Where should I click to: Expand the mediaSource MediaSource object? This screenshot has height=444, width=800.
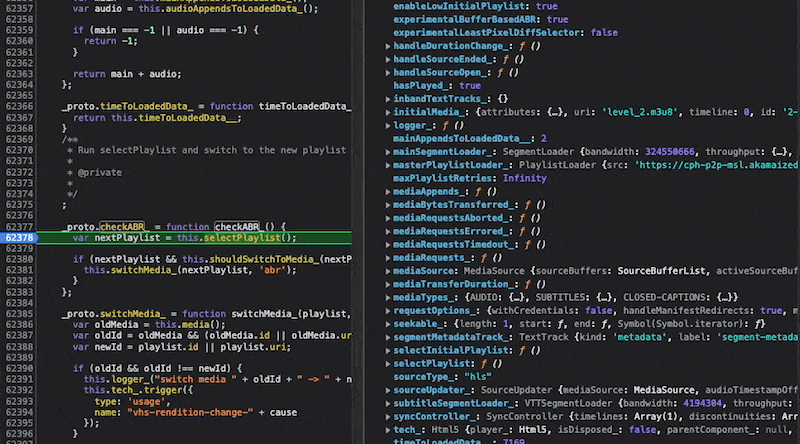pyautogui.click(x=388, y=272)
